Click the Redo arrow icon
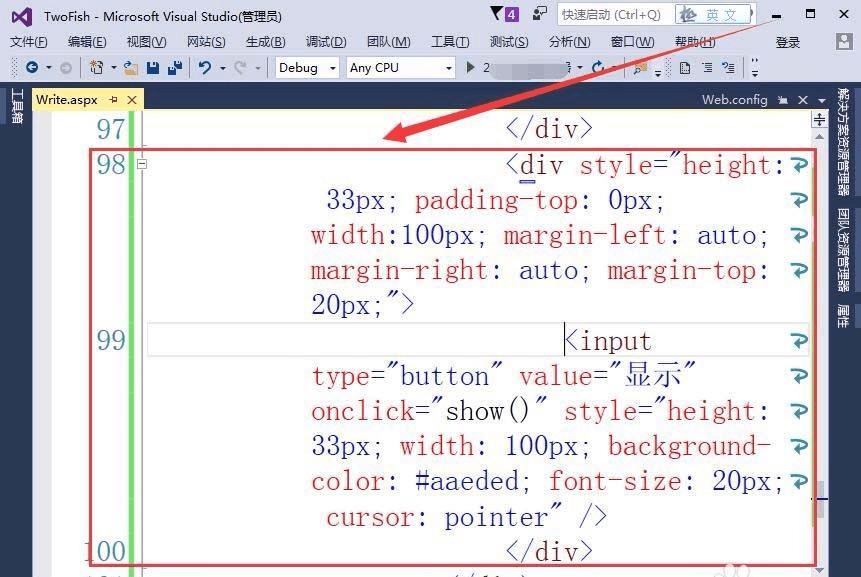The image size is (861, 577). [x=240, y=68]
